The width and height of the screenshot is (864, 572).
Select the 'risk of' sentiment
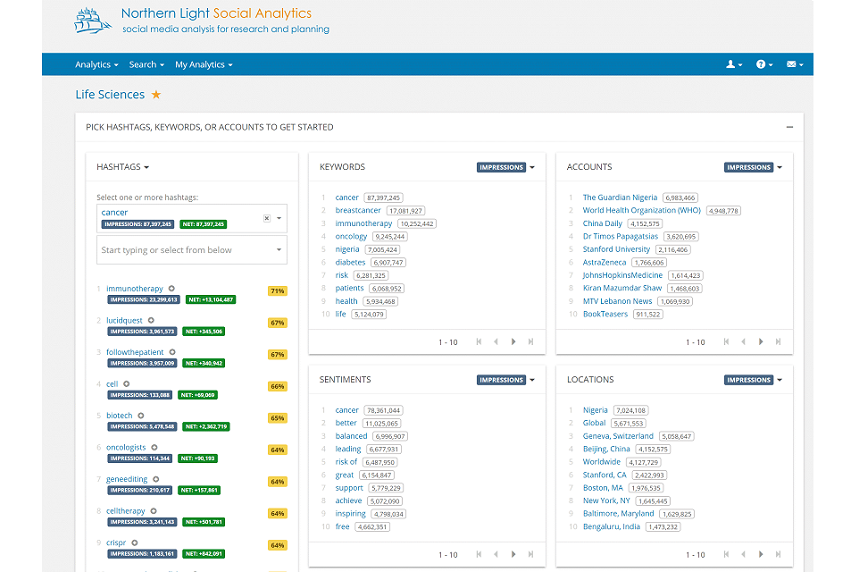click(x=346, y=462)
